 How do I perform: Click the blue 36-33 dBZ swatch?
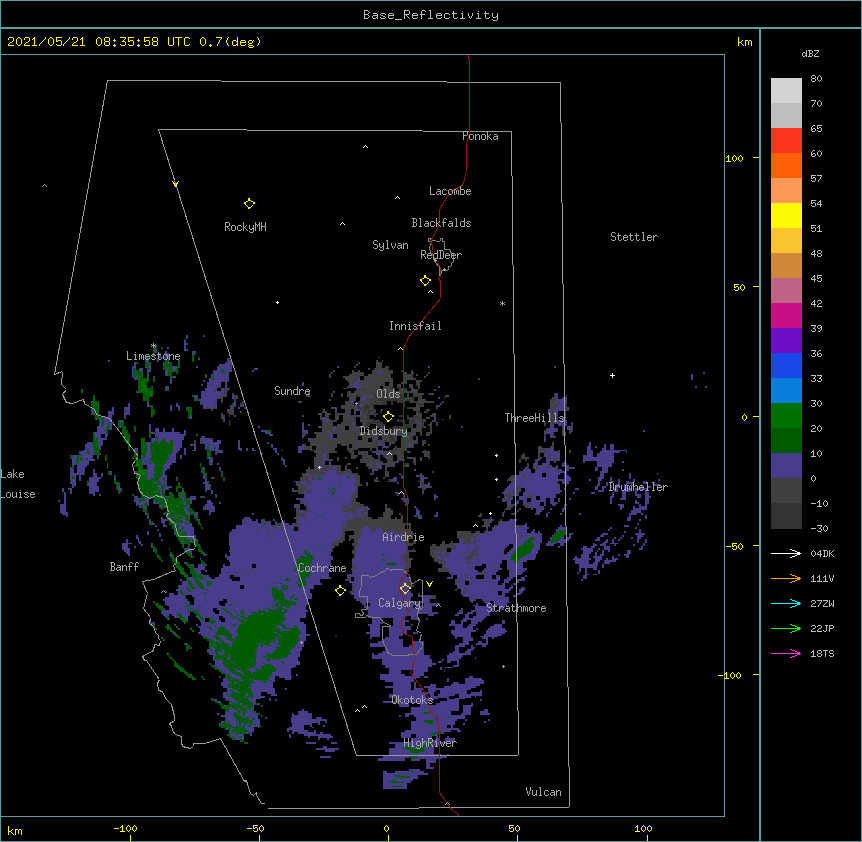786,366
